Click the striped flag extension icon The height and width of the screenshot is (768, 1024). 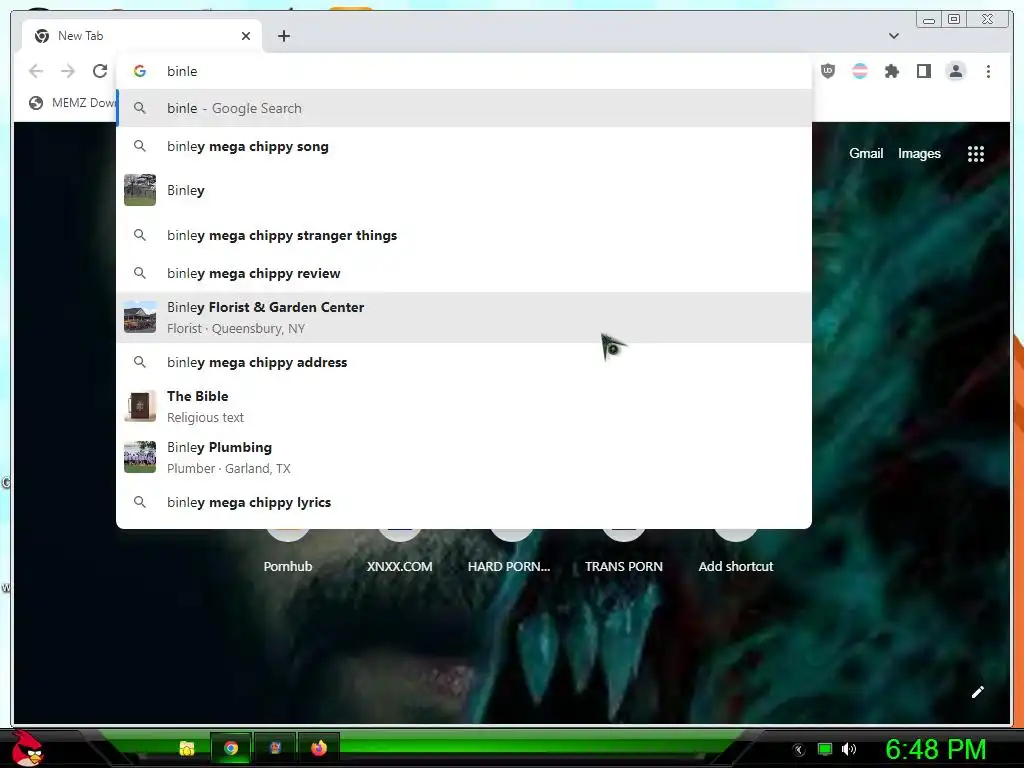[860, 71]
